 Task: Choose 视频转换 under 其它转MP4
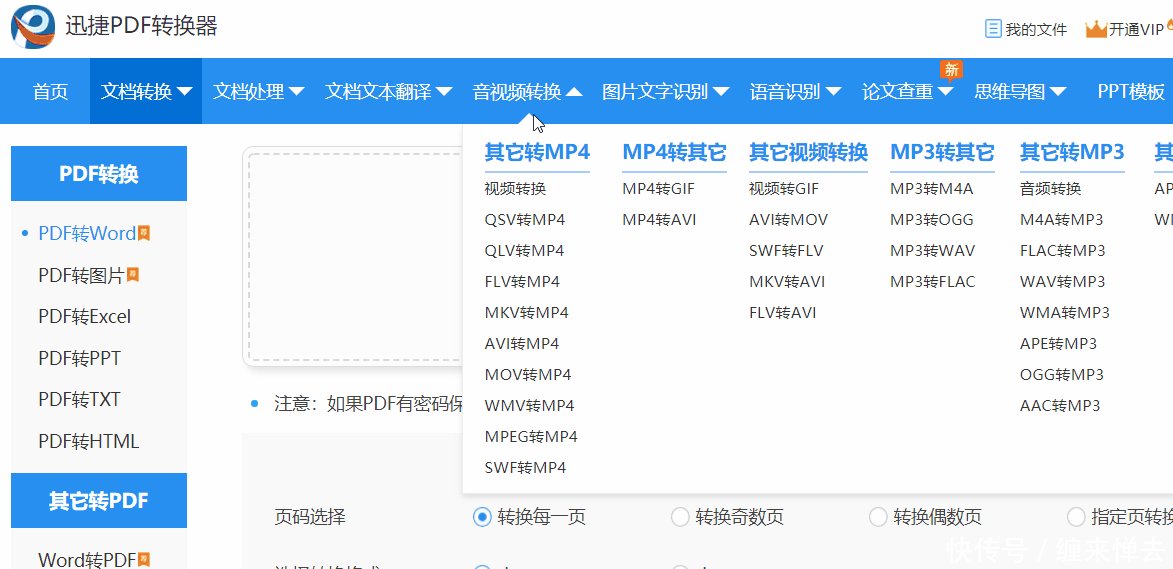tap(515, 188)
